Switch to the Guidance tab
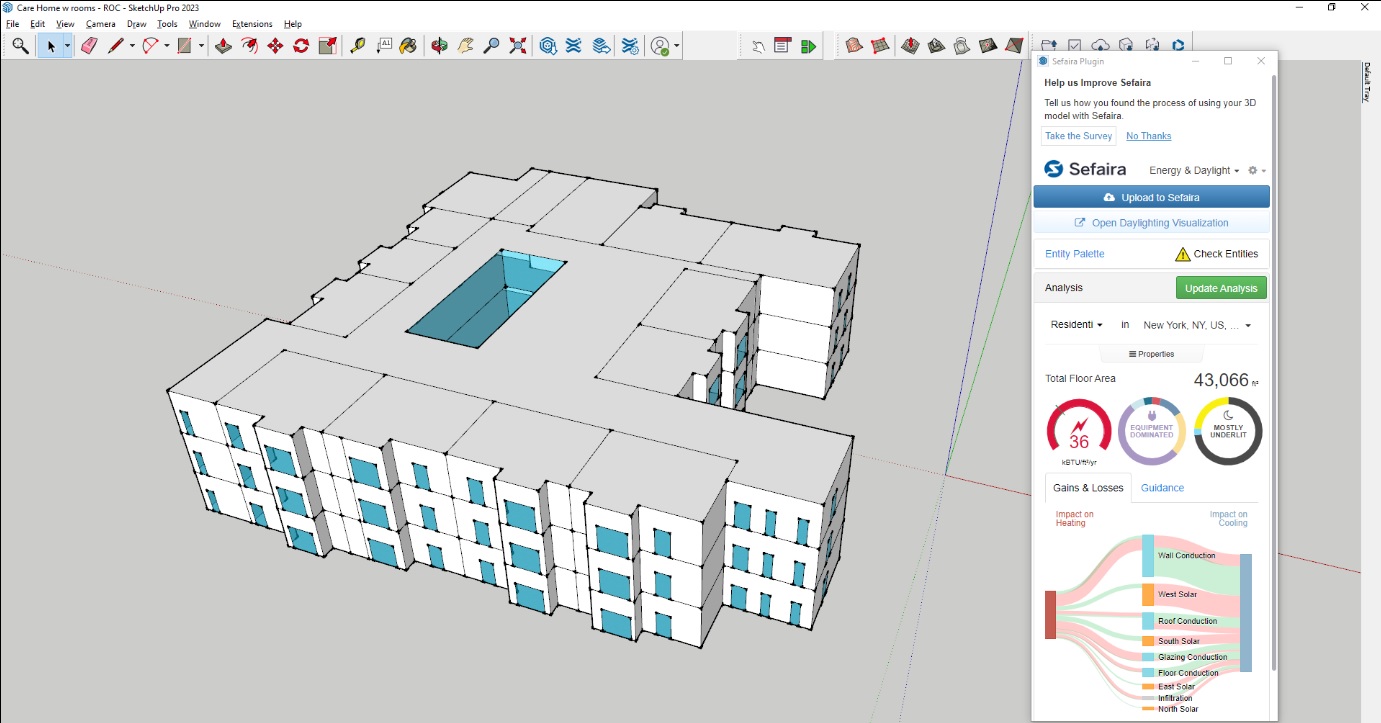The image size is (1381, 723). pyautogui.click(x=1162, y=488)
